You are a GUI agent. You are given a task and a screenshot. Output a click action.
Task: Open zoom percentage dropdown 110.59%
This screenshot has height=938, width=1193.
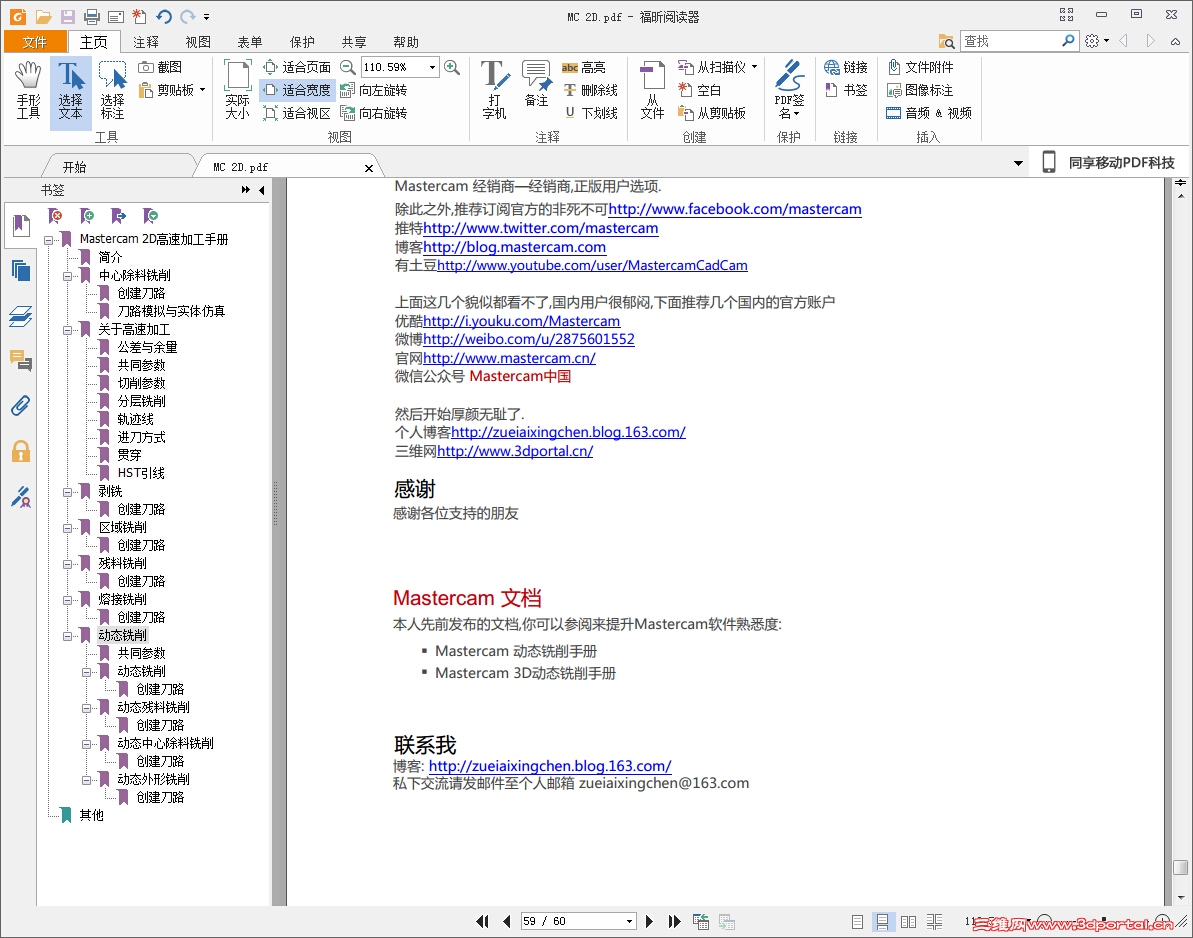coord(432,67)
